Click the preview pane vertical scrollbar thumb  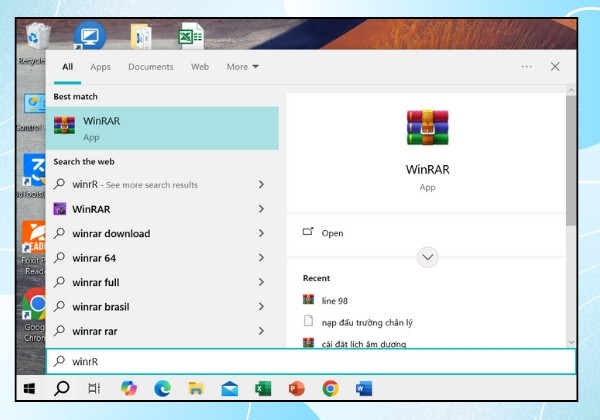point(571,161)
